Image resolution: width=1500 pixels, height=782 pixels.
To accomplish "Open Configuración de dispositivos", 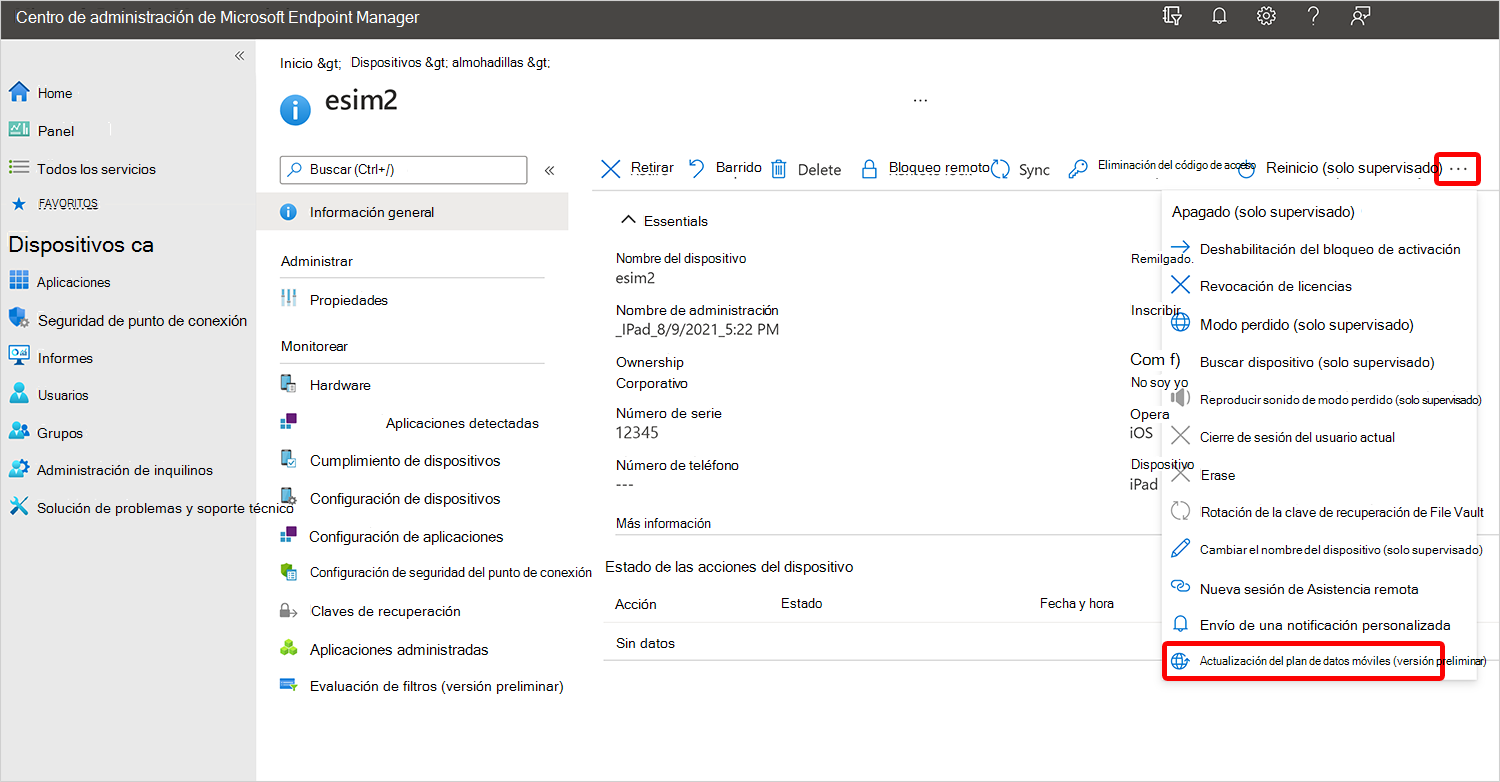I will 405,499.
